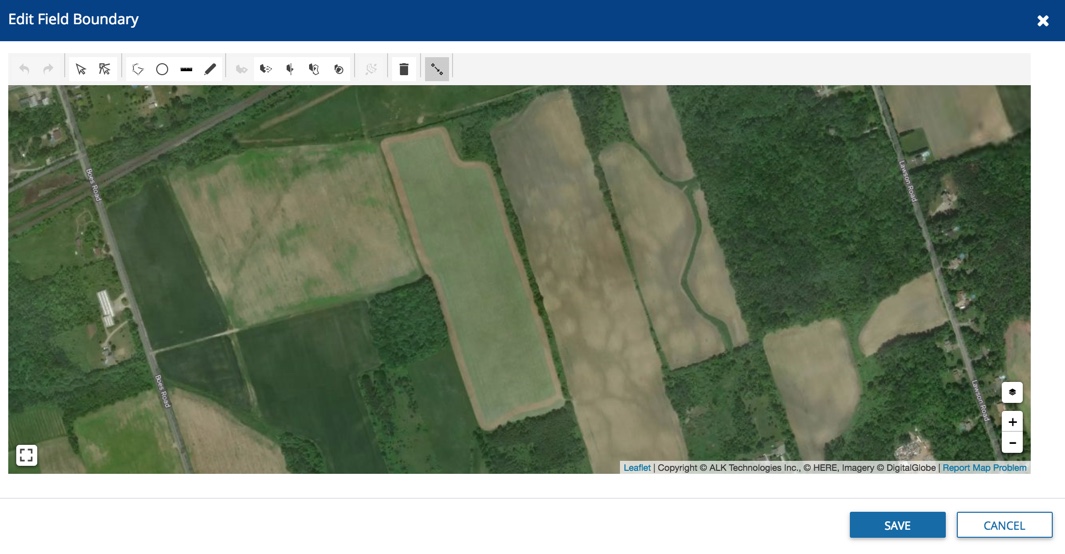Select the straight line draw tool
Image resolution: width=1065 pixels, height=554 pixels.
[186, 69]
